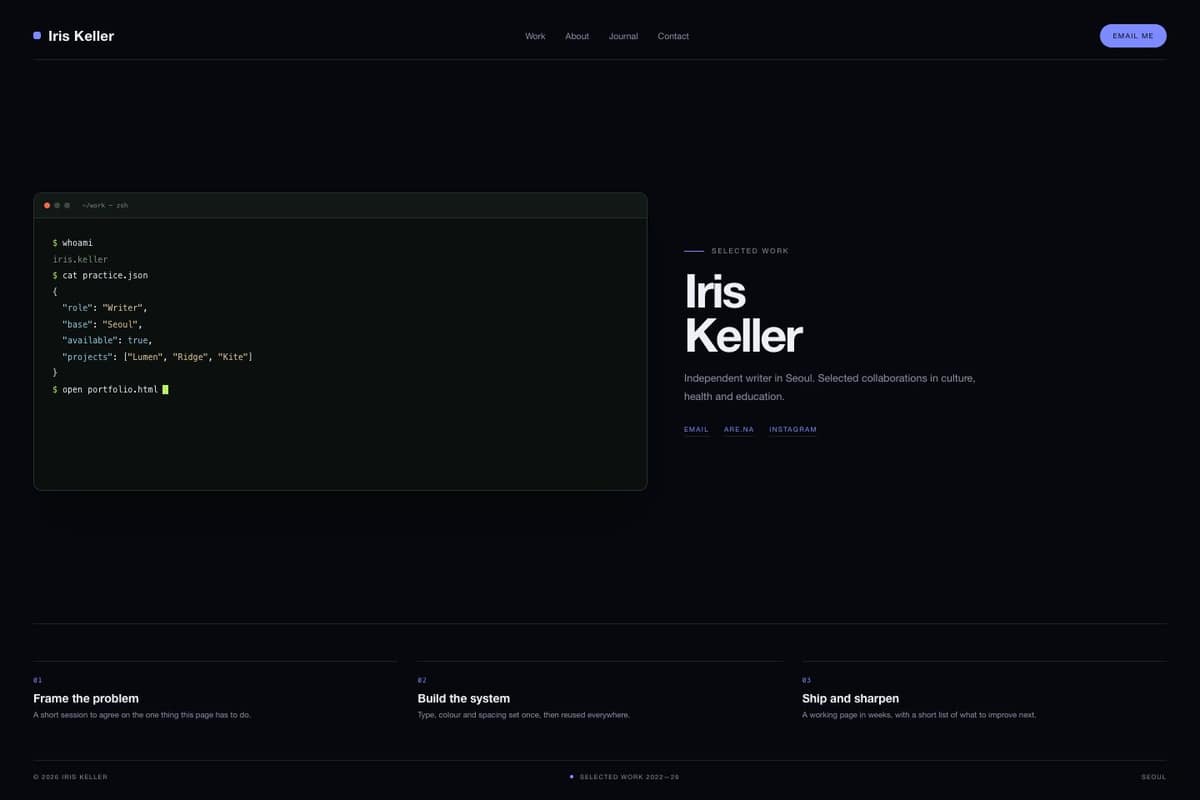Click the red terminal window dot

point(47,205)
